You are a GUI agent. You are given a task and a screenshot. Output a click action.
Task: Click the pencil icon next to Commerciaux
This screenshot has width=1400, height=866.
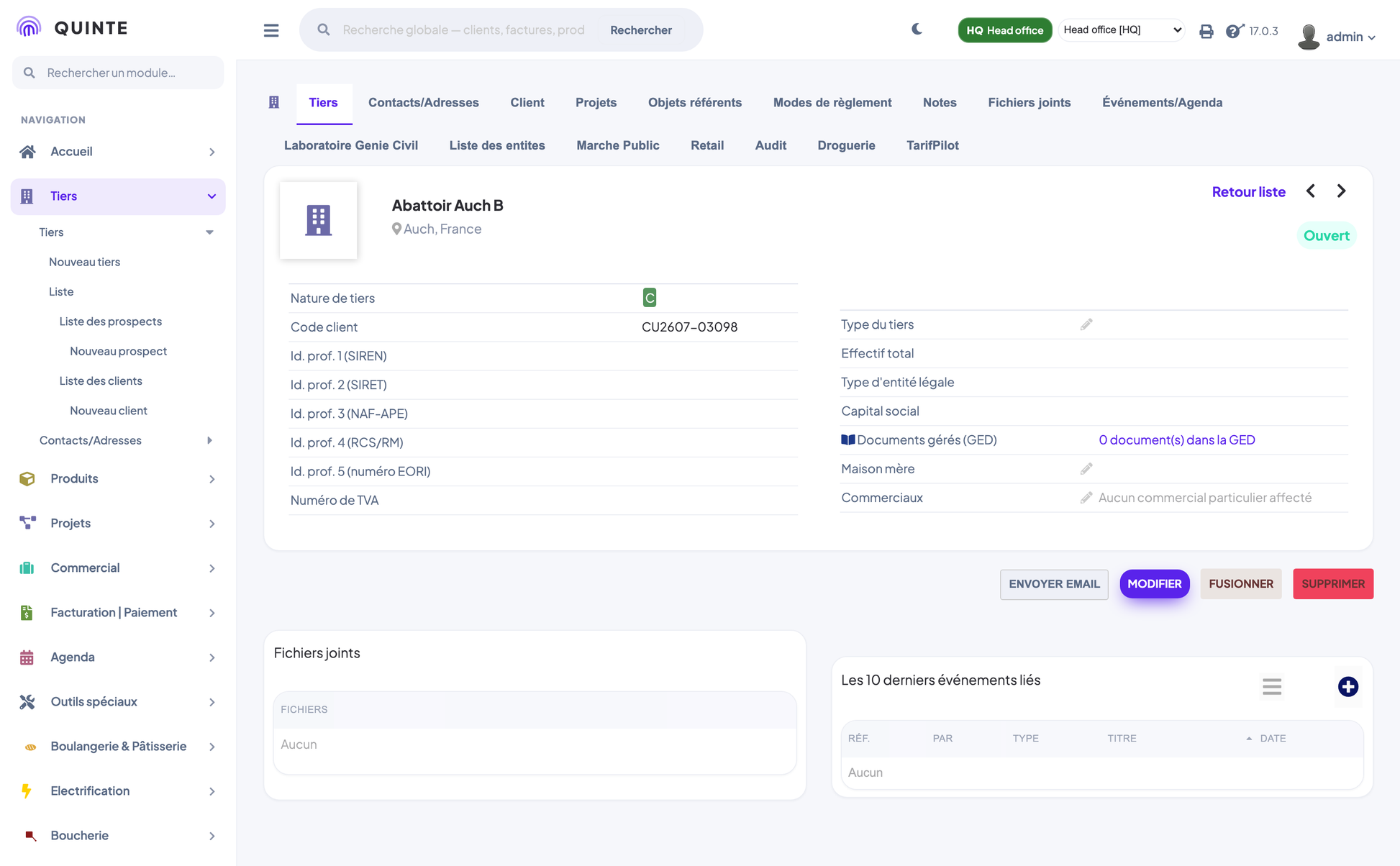pyautogui.click(x=1086, y=497)
